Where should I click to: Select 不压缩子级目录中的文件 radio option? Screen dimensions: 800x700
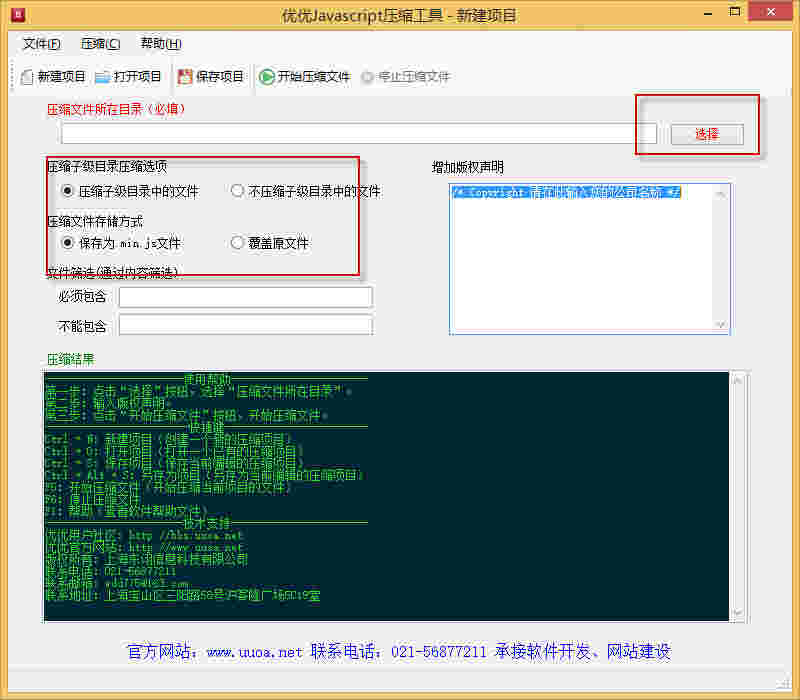[237, 190]
